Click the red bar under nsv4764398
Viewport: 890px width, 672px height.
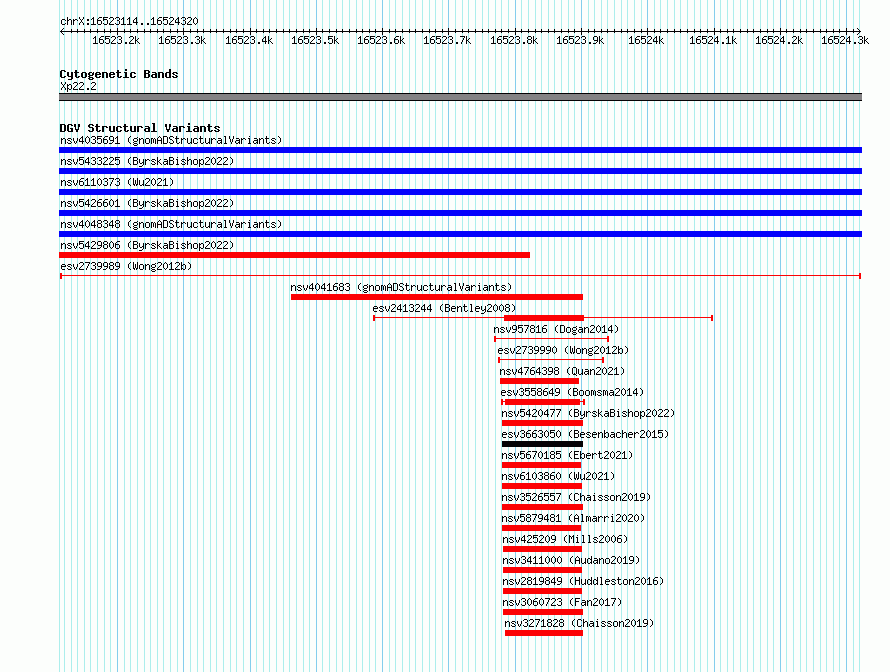click(539, 381)
